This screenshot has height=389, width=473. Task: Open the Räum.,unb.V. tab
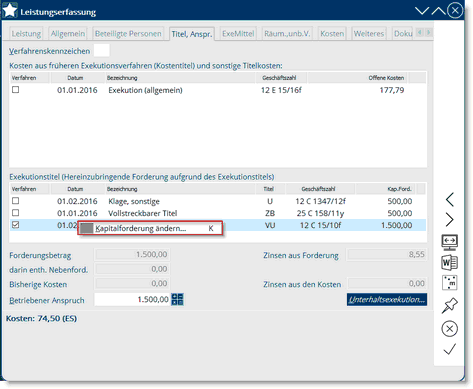[x=287, y=34]
